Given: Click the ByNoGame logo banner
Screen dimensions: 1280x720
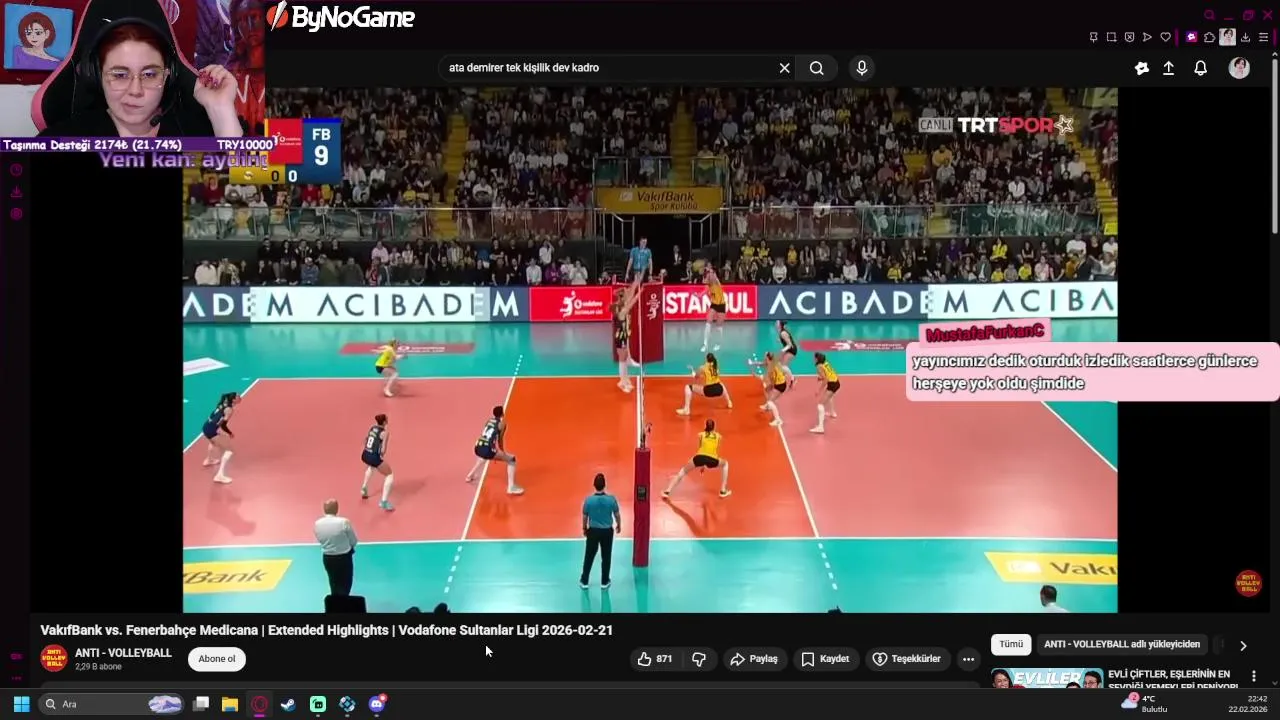Looking at the screenshot, I should point(342,17).
